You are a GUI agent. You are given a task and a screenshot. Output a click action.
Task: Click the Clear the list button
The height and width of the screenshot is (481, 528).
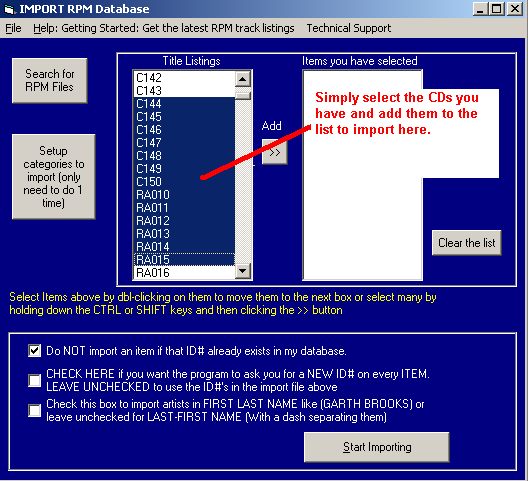coord(466,243)
